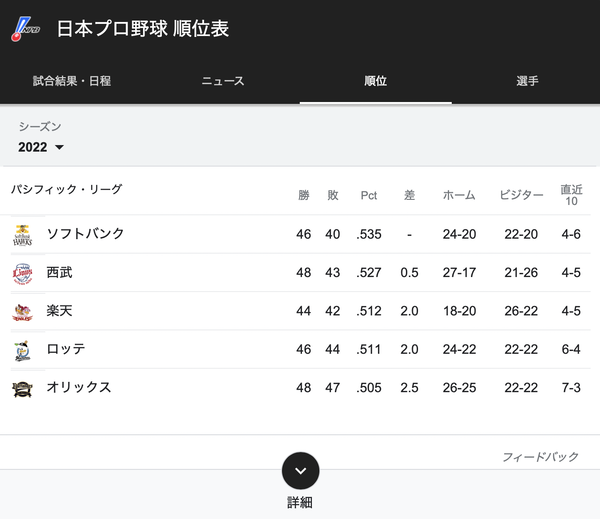This screenshot has height=519, width=600.
Task: Click the NPB league logo icon
Action: point(25,29)
